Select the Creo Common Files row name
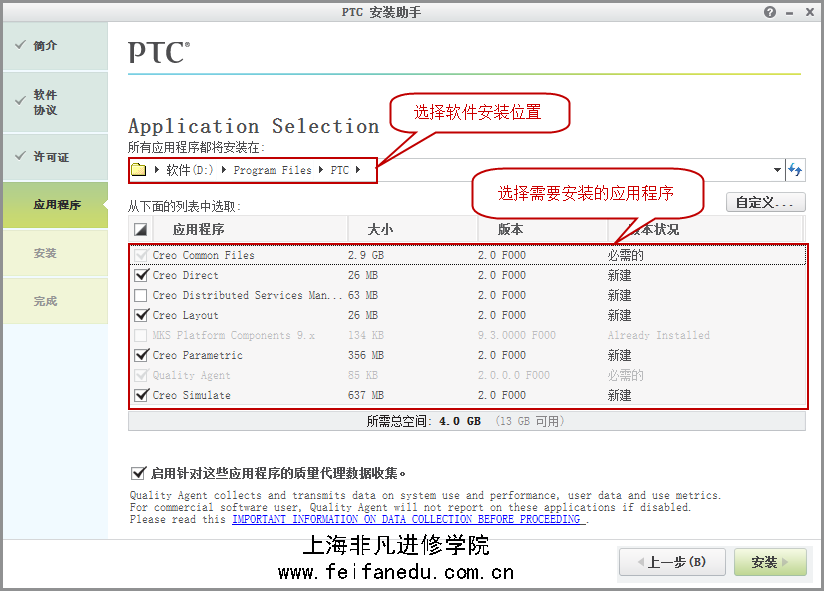The height and width of the screenshot is (591, 824). coord(203,255)
